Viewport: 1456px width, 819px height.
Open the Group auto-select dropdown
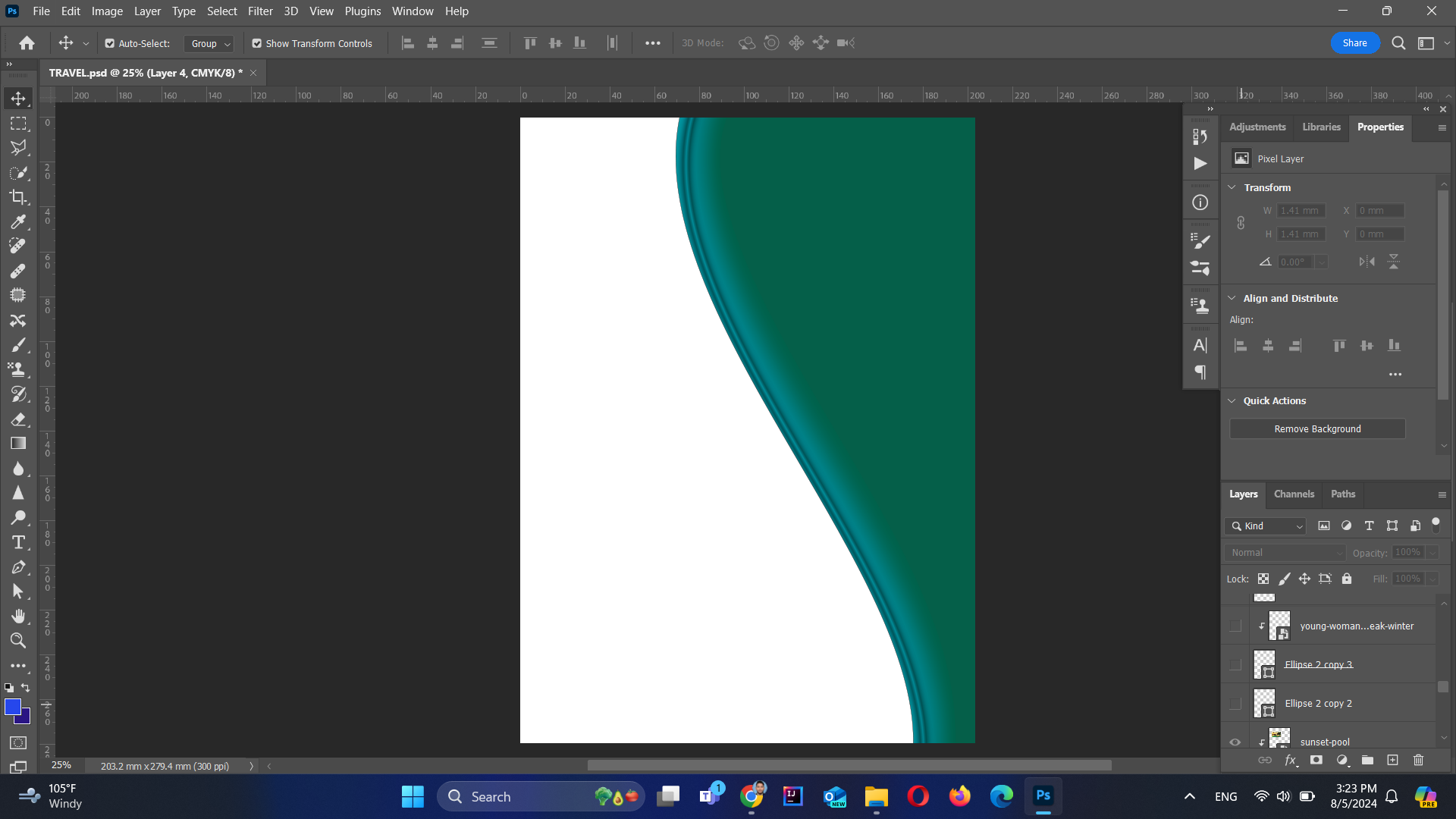click(209, 44)
